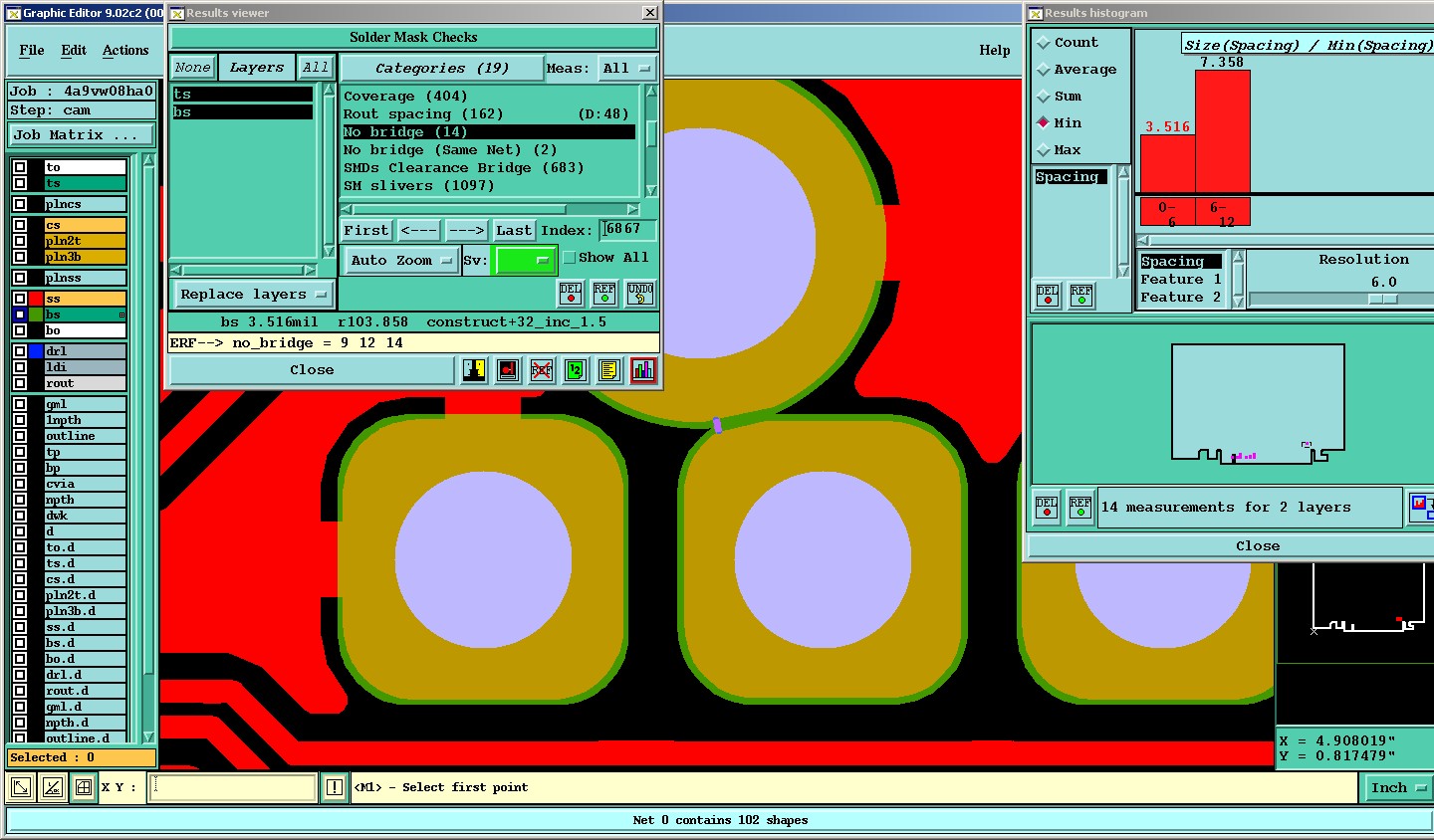Viewport: 1434px width, 840px height.
Task: Click angle snap icon in bottom toolbar
Action: (x=53, y=788)
